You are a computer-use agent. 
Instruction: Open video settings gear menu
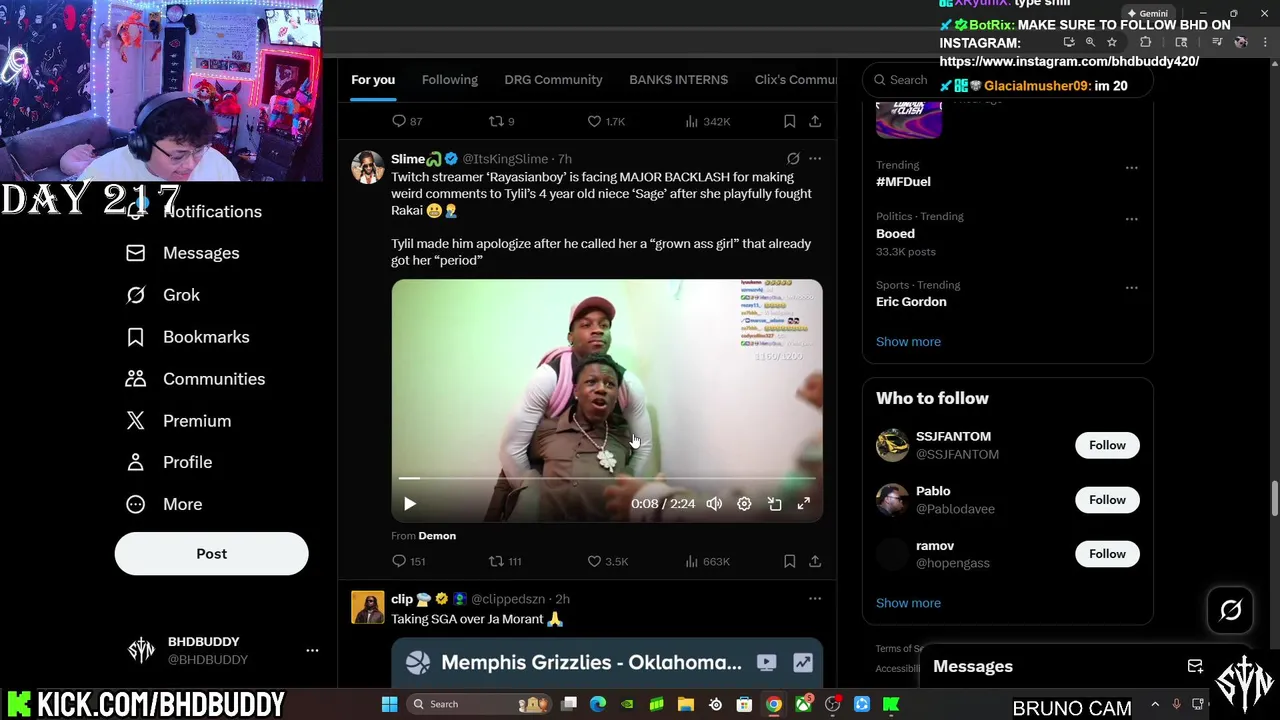[744, 504]
